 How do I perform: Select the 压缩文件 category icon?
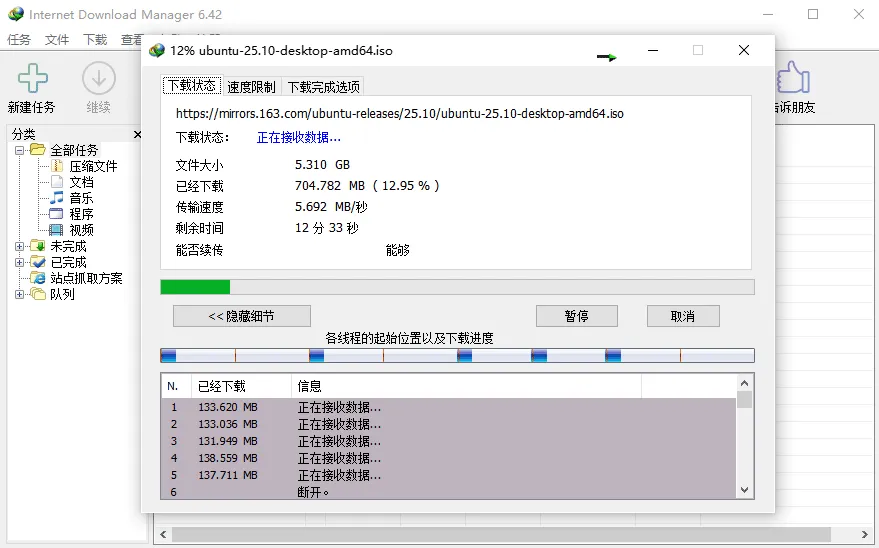tap(57, 166)
